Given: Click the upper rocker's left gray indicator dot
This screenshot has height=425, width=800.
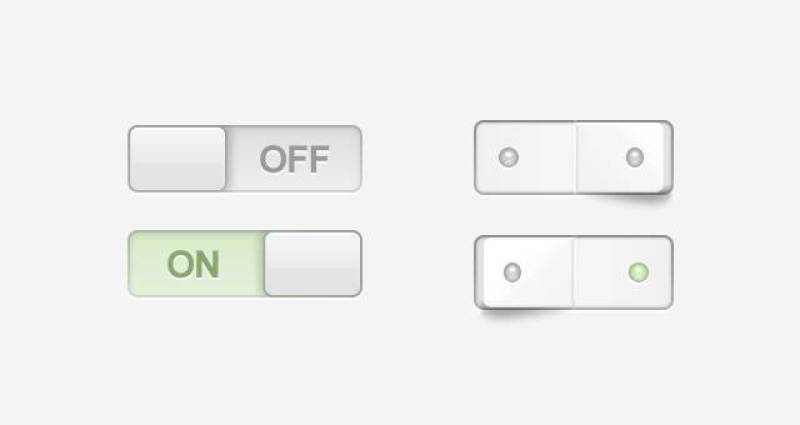Looking at the screenshot, I should point(509,157).
